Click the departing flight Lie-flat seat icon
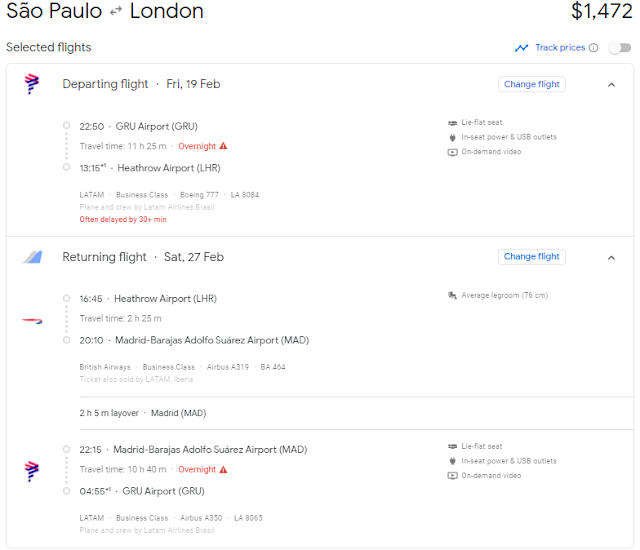This screenshot has width=640, height=550. pyautogui.click(x=452, y=122)
